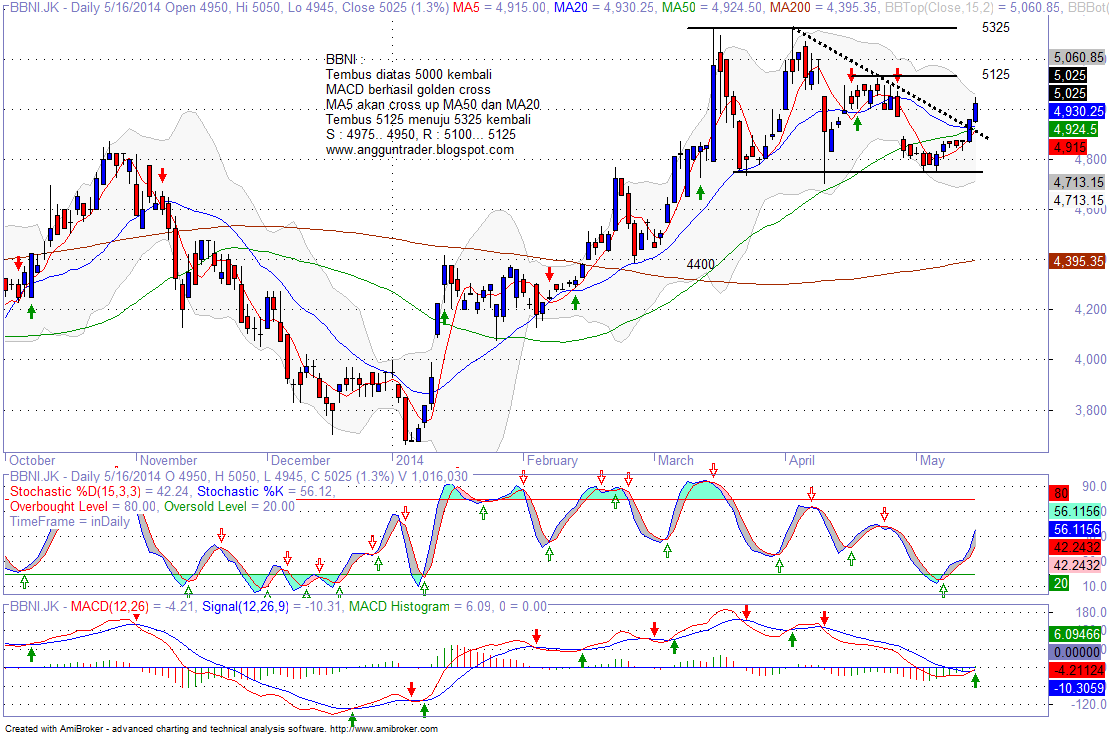The height and width of the screenshot is (735, 1109).
Task: Click the green MACD histogram value tag 6.09466
Action: 1078,634
